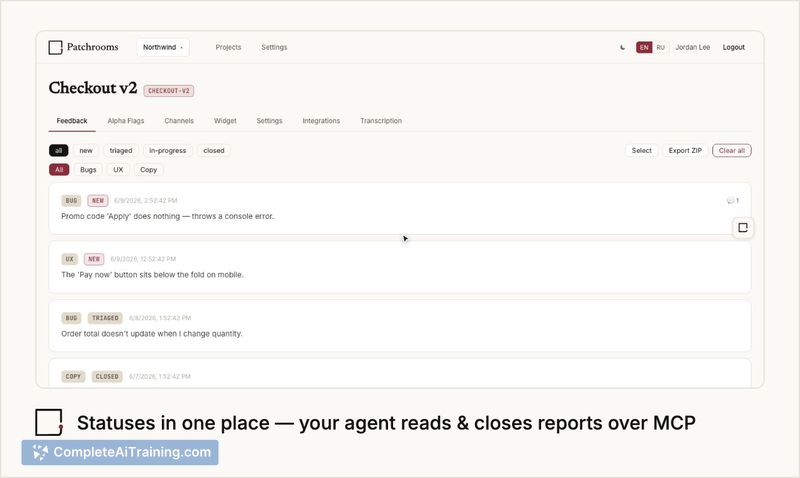The width and height of the screenshot is (800, 478).
Task: Filter feedback by 'in-progress' status
Action: (x=167, y=150)
